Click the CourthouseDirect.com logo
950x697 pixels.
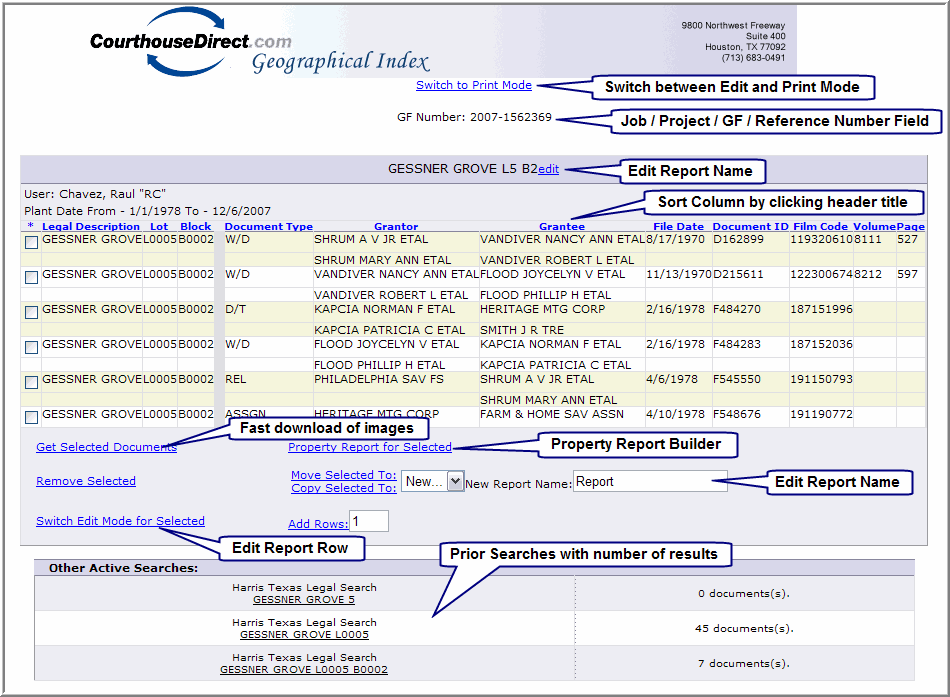pos(190,43)
